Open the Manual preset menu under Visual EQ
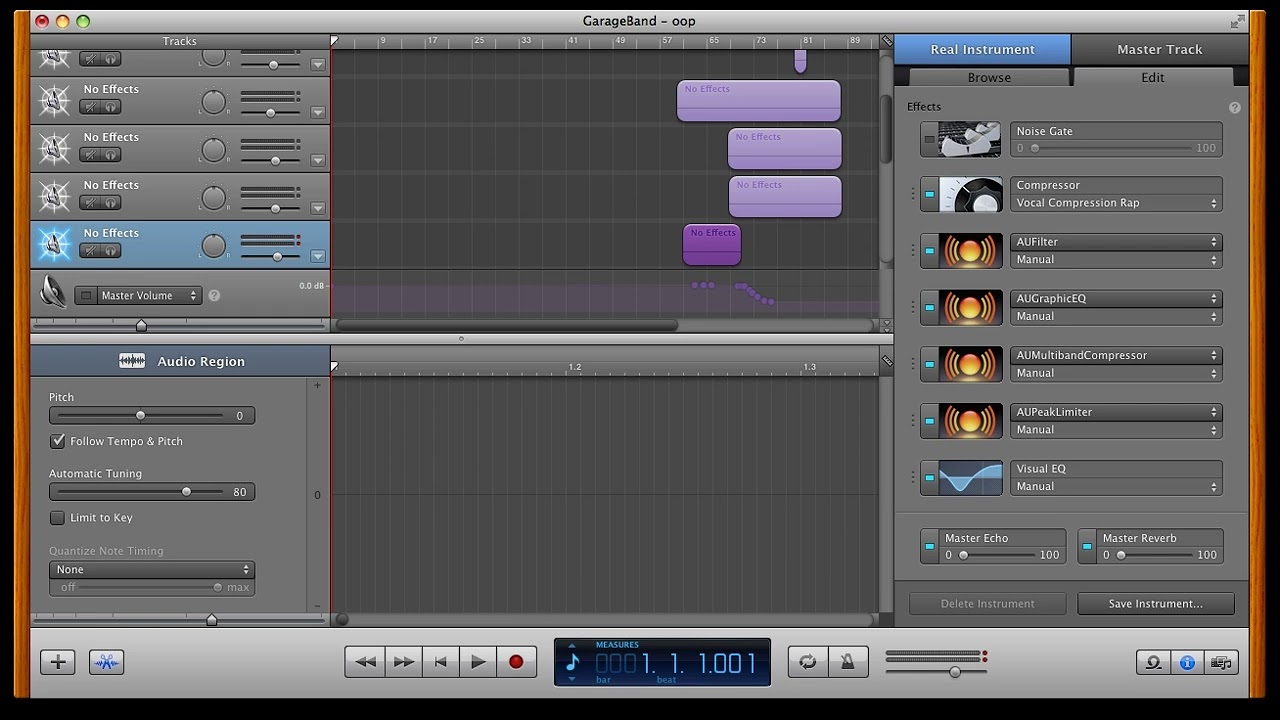 (1117, 487)
